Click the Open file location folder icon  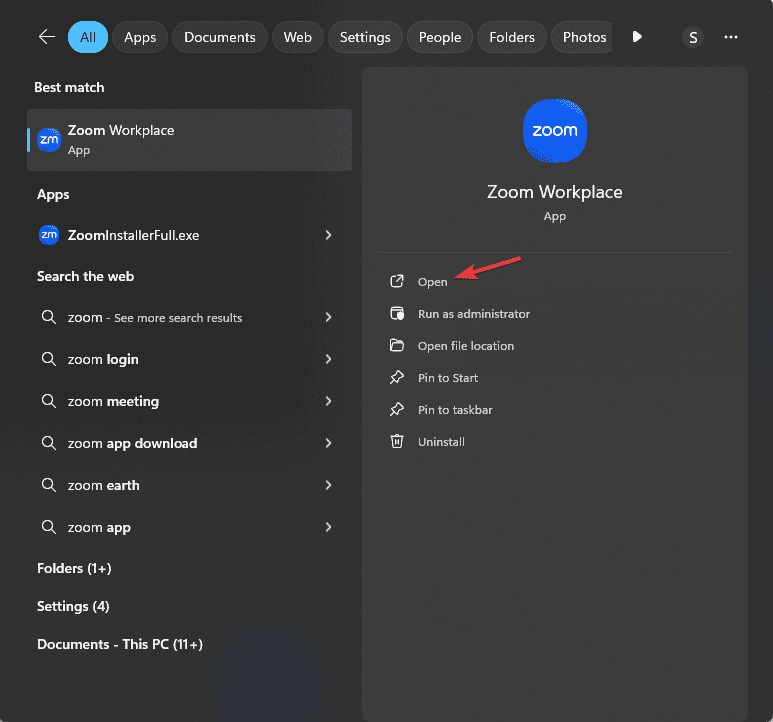[x=397, y=346]
